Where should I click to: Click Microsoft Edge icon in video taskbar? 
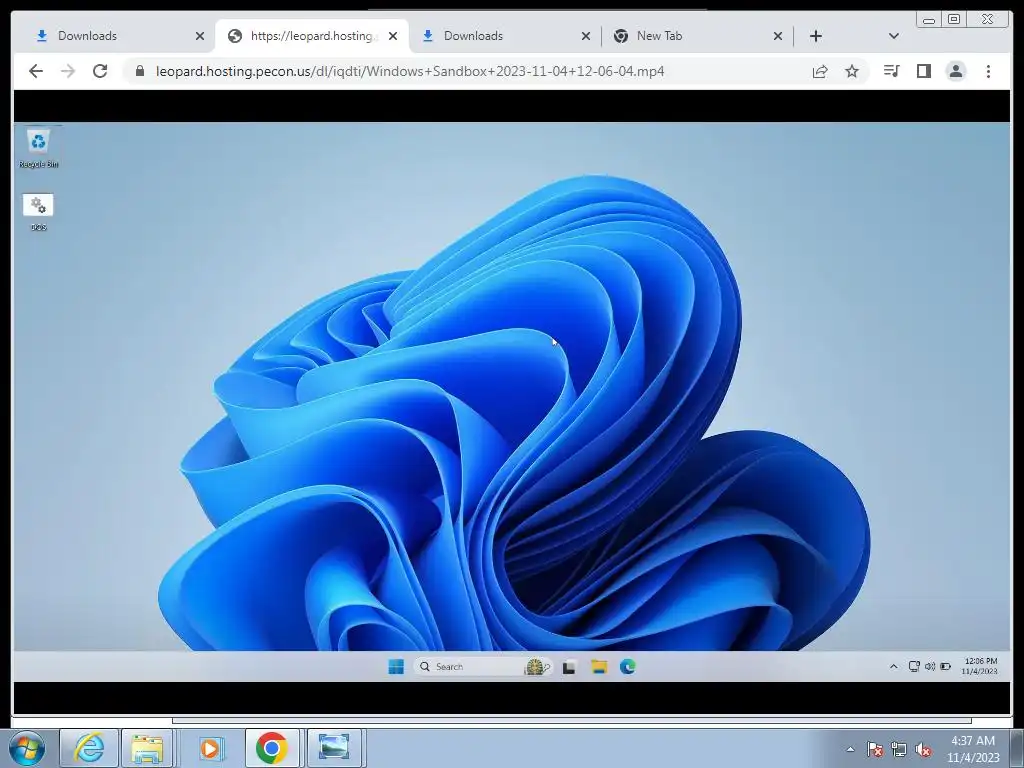pos(628,667)
